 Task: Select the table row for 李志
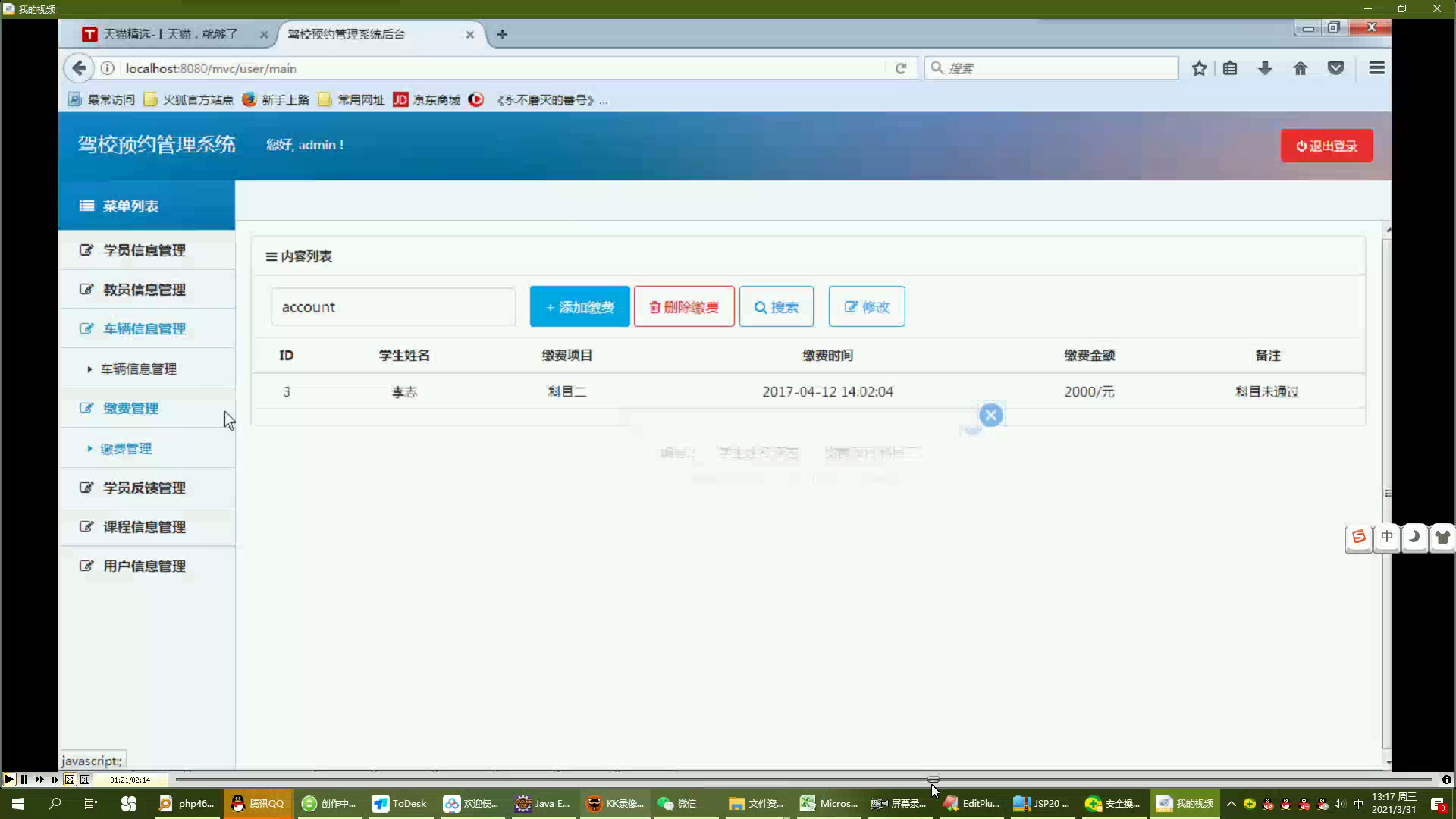pos(808,391)
